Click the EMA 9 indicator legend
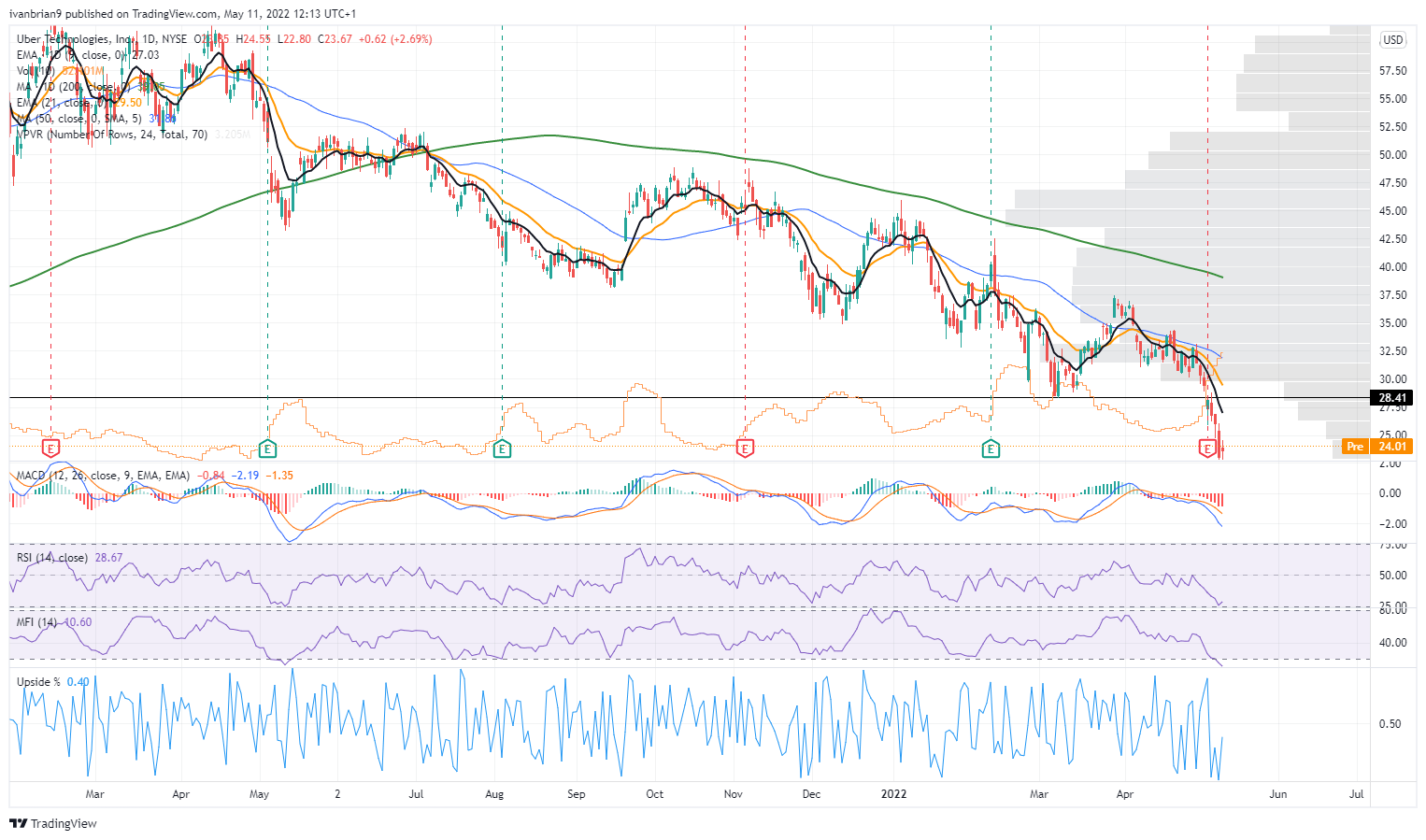Screen dimensions: 1426x840 tap(88, 55)
